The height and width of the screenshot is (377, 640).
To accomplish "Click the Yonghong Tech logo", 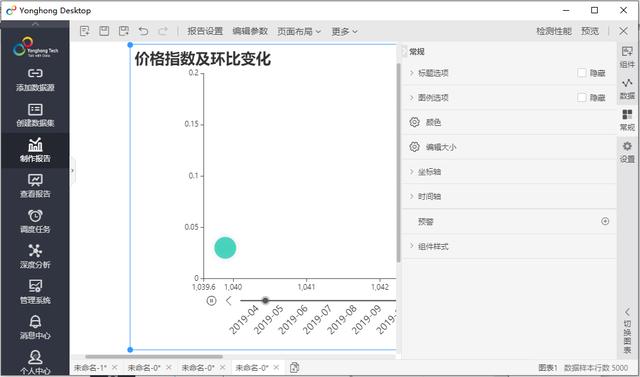I will point(35,47).
